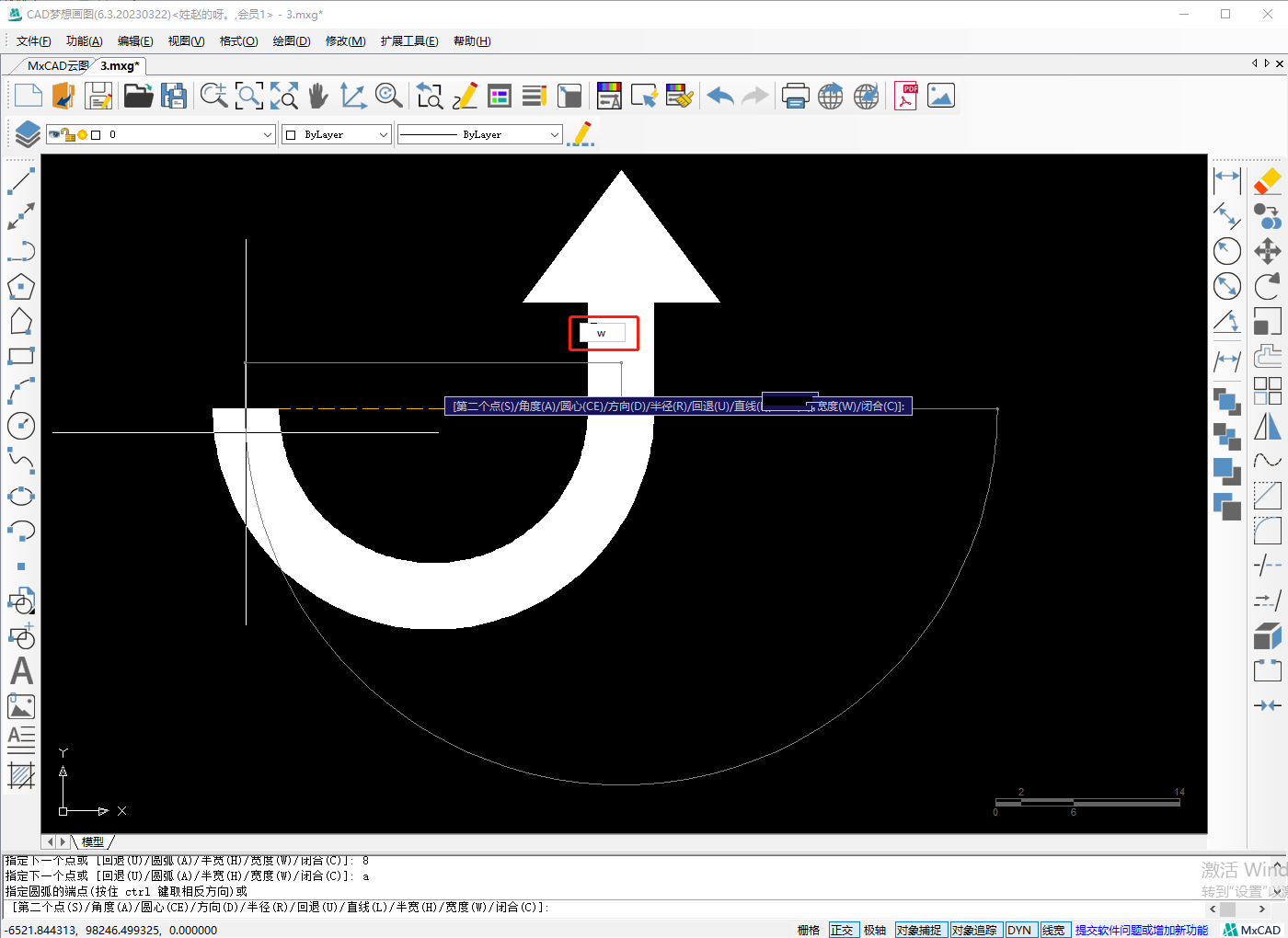Click the command line input field
This screenshot has width=1288, height=938.
pyautogui.click(x=828, y=908)
